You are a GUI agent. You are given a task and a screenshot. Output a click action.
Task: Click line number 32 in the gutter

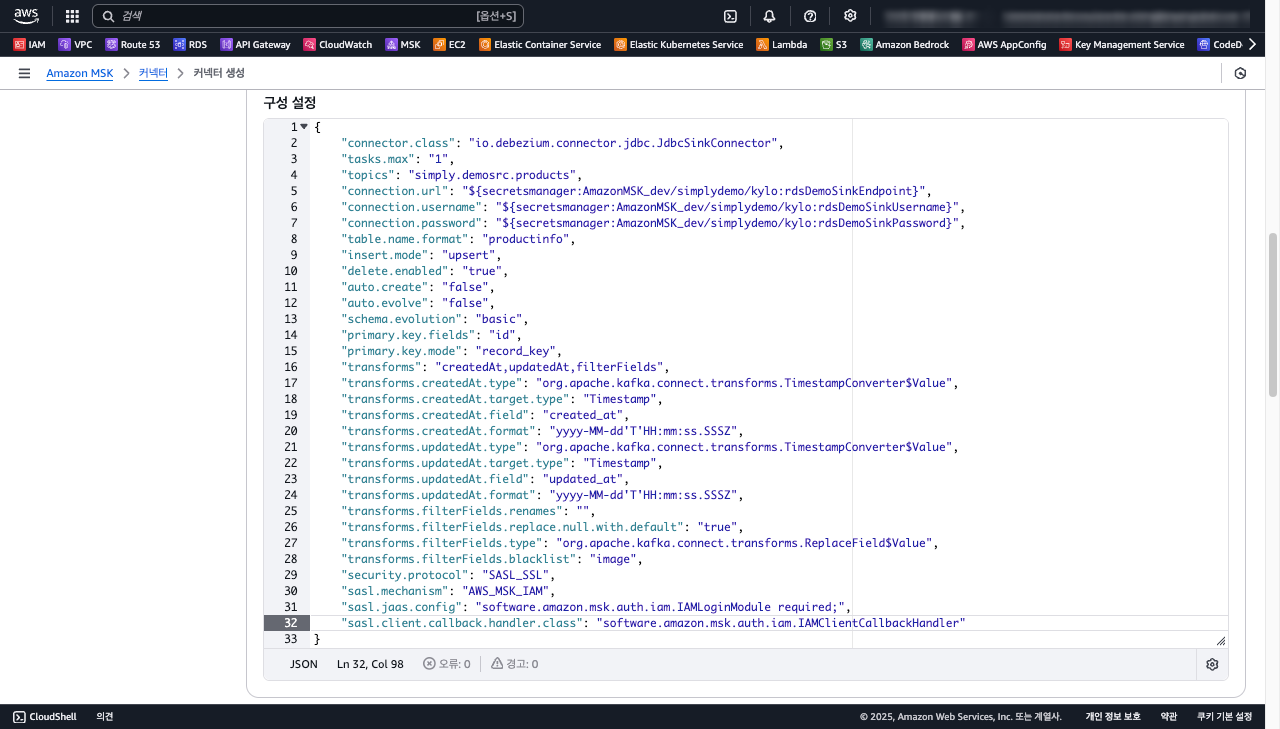coord(290,623)
